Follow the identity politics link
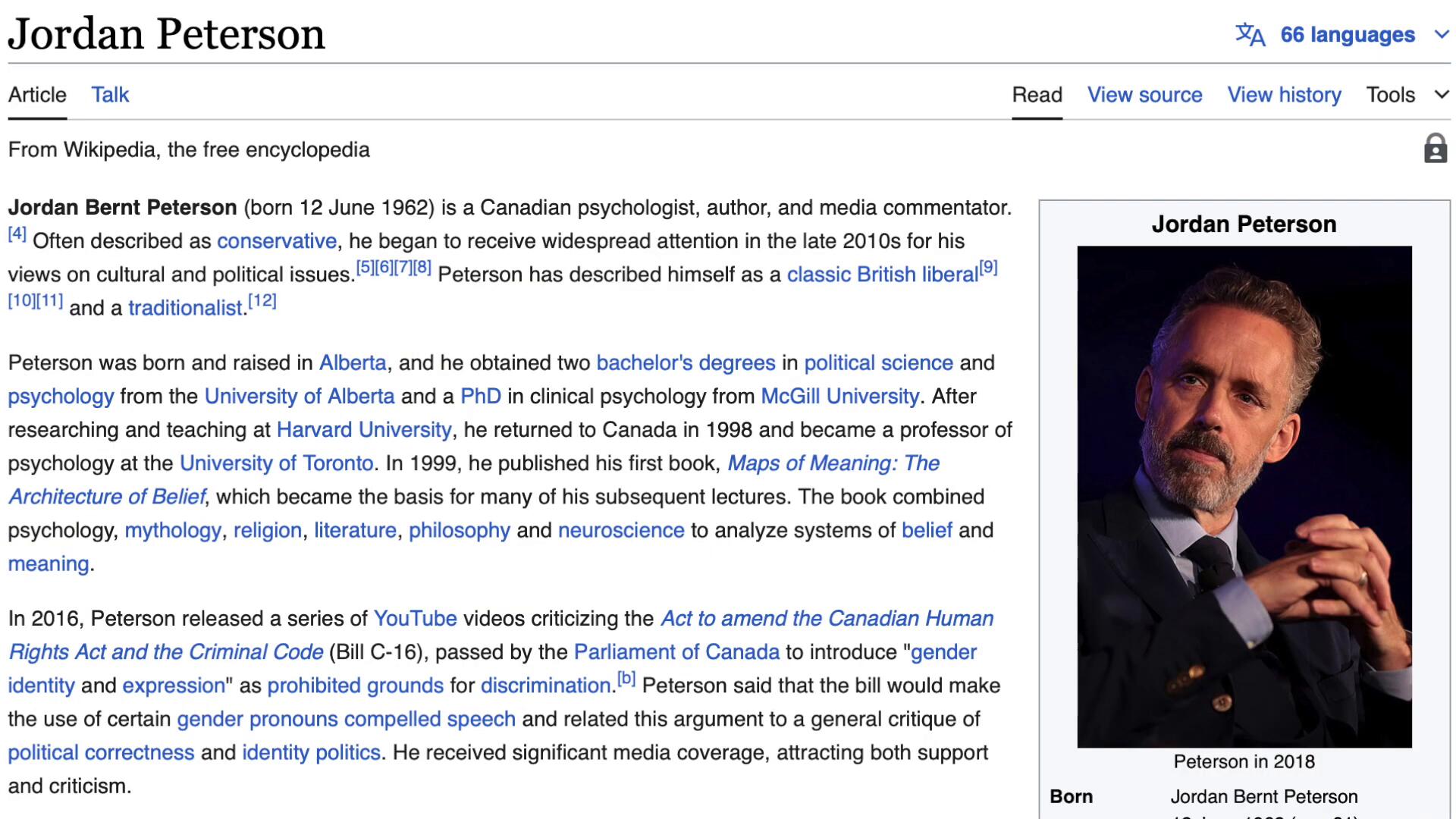This screenshot has width=1456, height=819. coord(311,752)
